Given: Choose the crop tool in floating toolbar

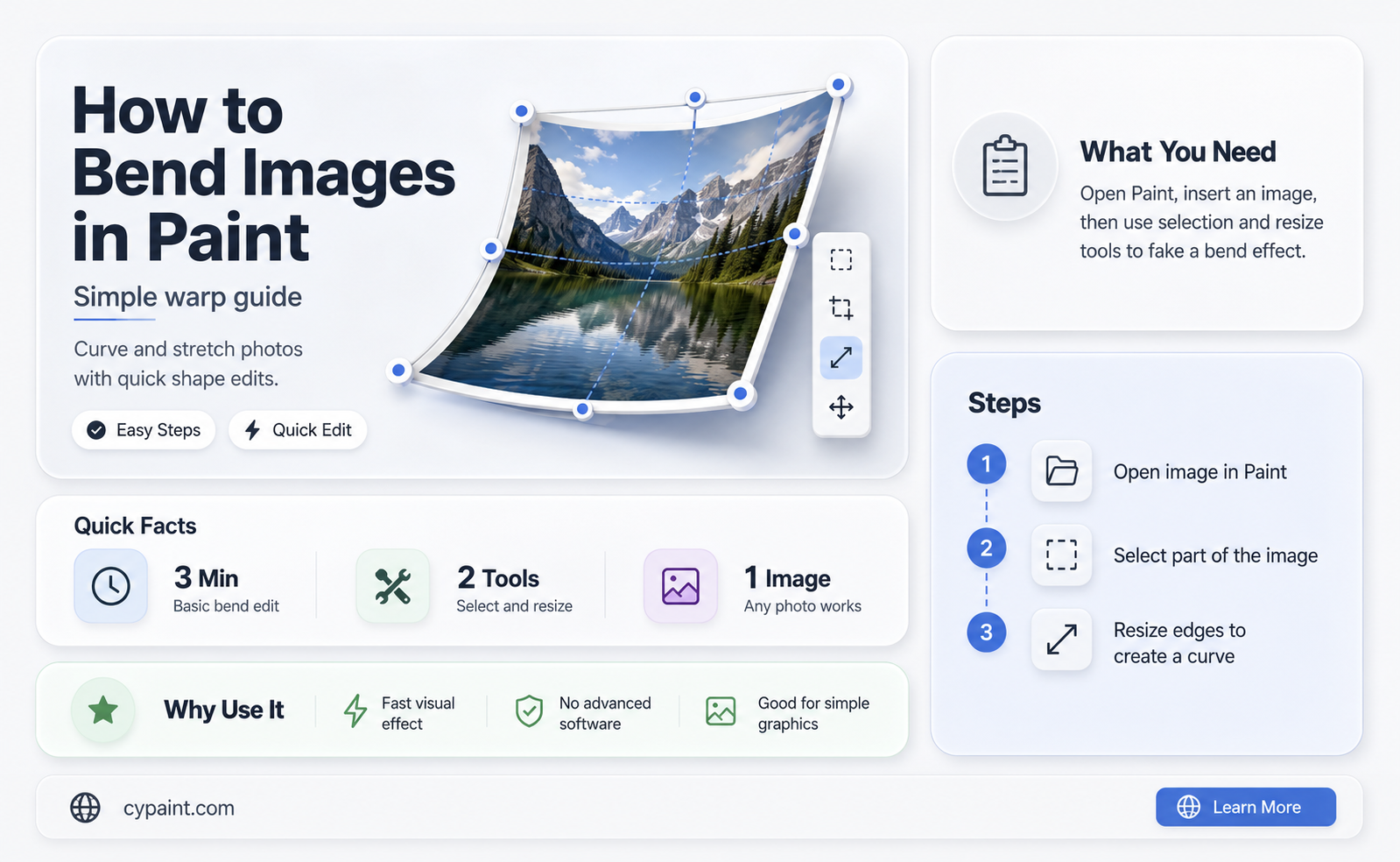Looking at the screenshot, I should (x=841, y=307).
